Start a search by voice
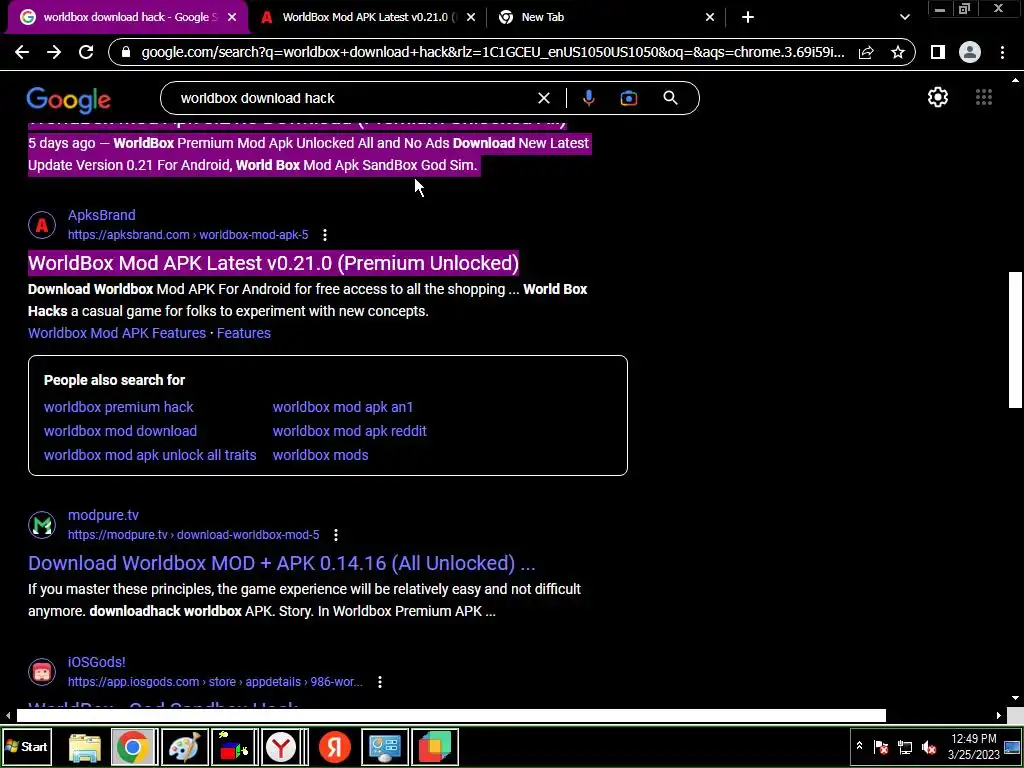The height and width of the screenshot is (768, 1024). [x=588, y=98]
